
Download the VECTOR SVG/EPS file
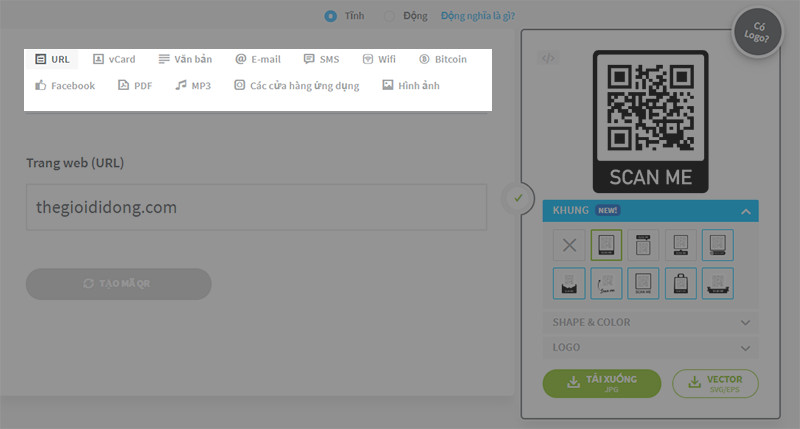pos(715,384)
